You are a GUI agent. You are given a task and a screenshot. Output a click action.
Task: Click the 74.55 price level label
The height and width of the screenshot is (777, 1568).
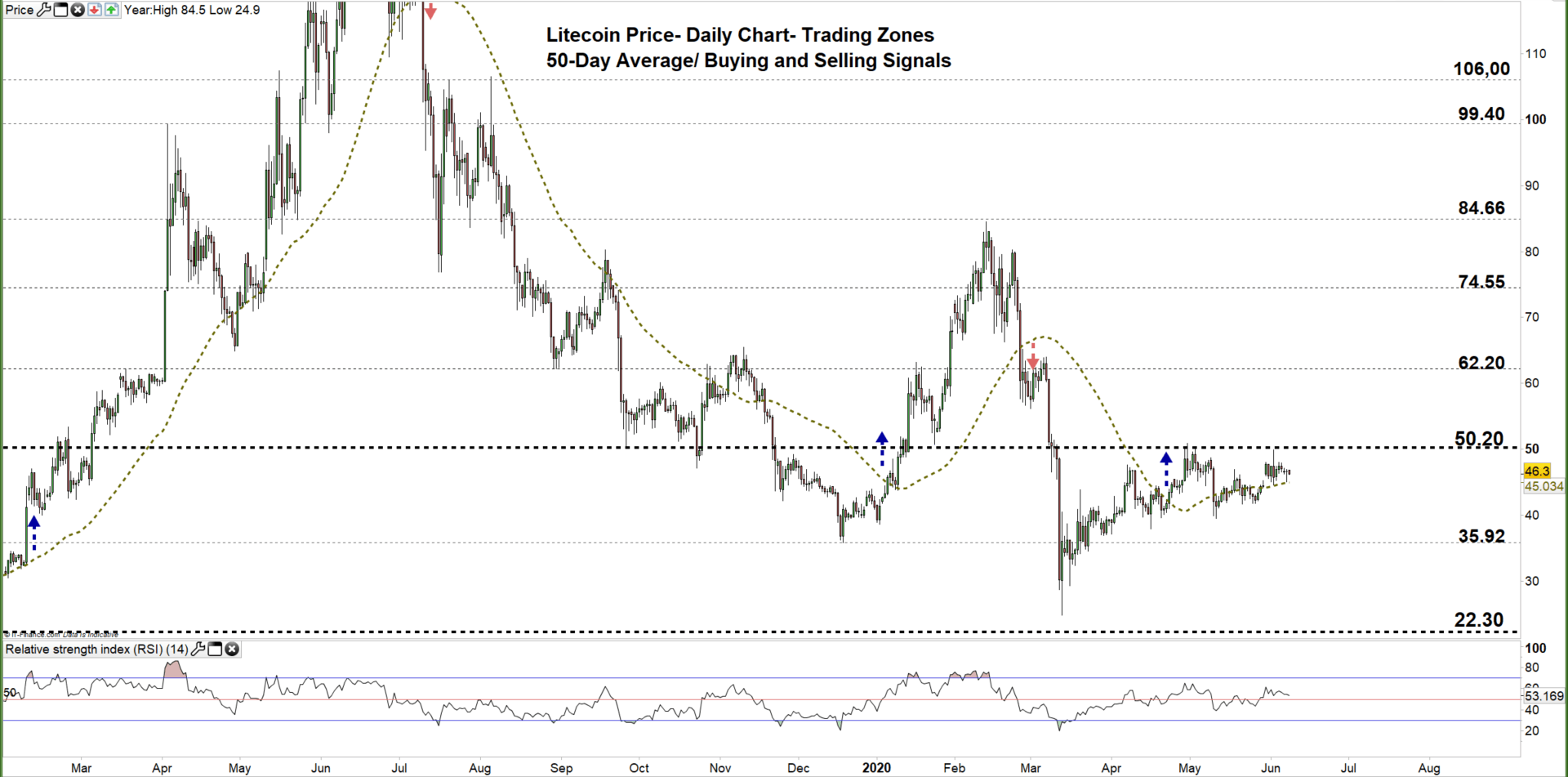tap(1481, 281)
